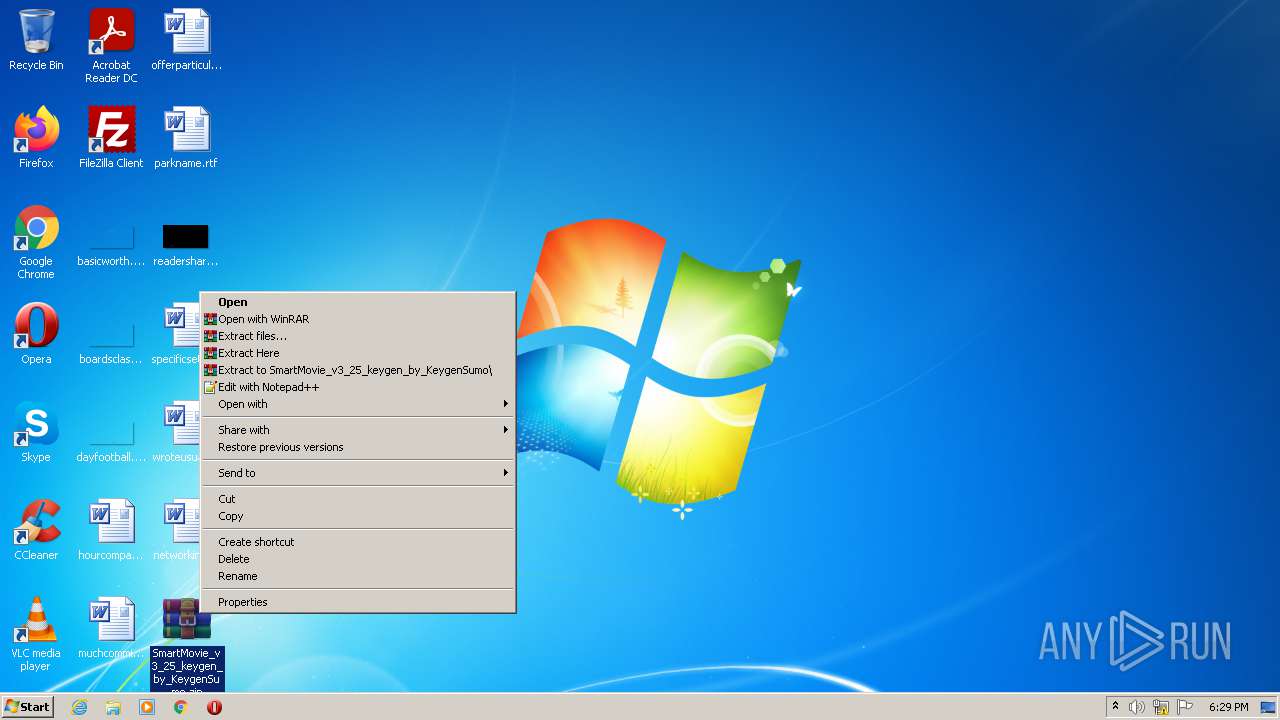Choose Edit with Notepad++
The height and width of the screenshot is (720, 1280).
(358, 387)
